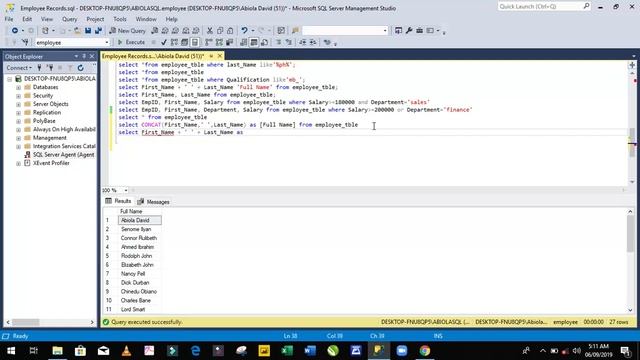Click the Execute button
Screen dimensions: 640x360
tap(131, 42)
